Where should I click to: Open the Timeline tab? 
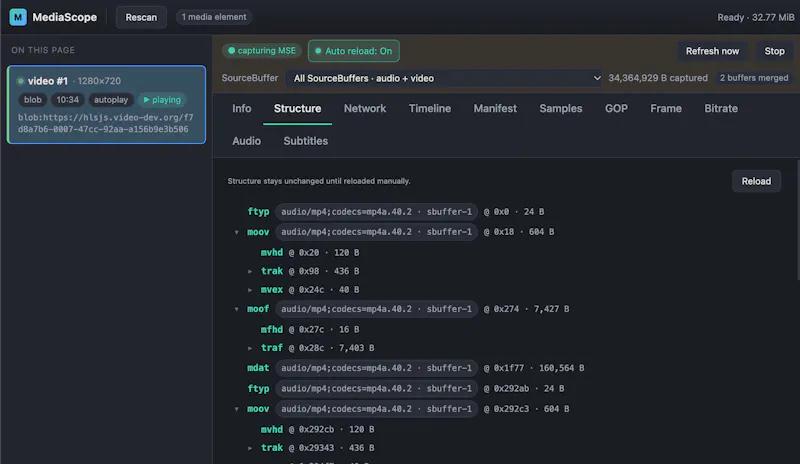pyautogui.click(x=430, y=109)
